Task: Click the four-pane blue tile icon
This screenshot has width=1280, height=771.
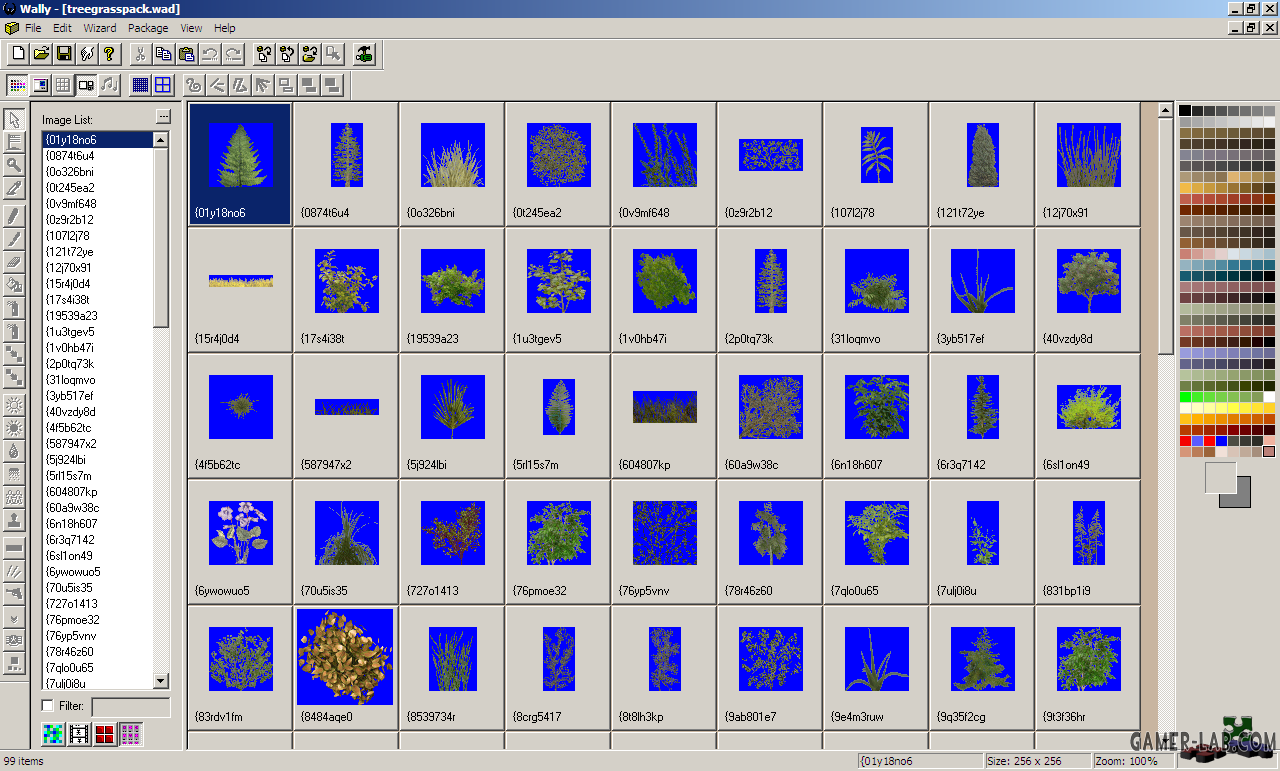Action: pyautogui.click(x=163, y=85)
